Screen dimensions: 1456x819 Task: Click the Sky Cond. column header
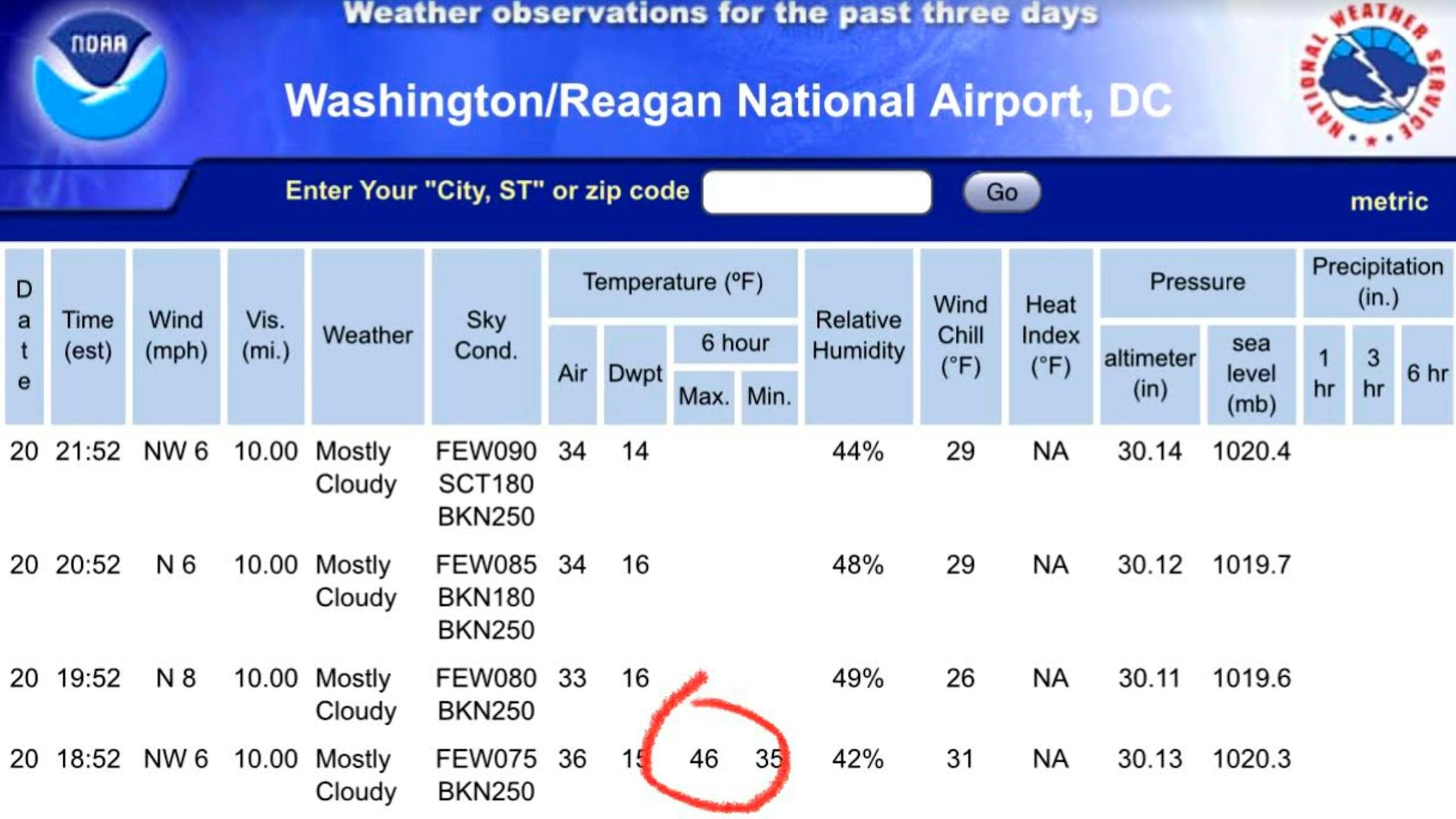[485, 336]
